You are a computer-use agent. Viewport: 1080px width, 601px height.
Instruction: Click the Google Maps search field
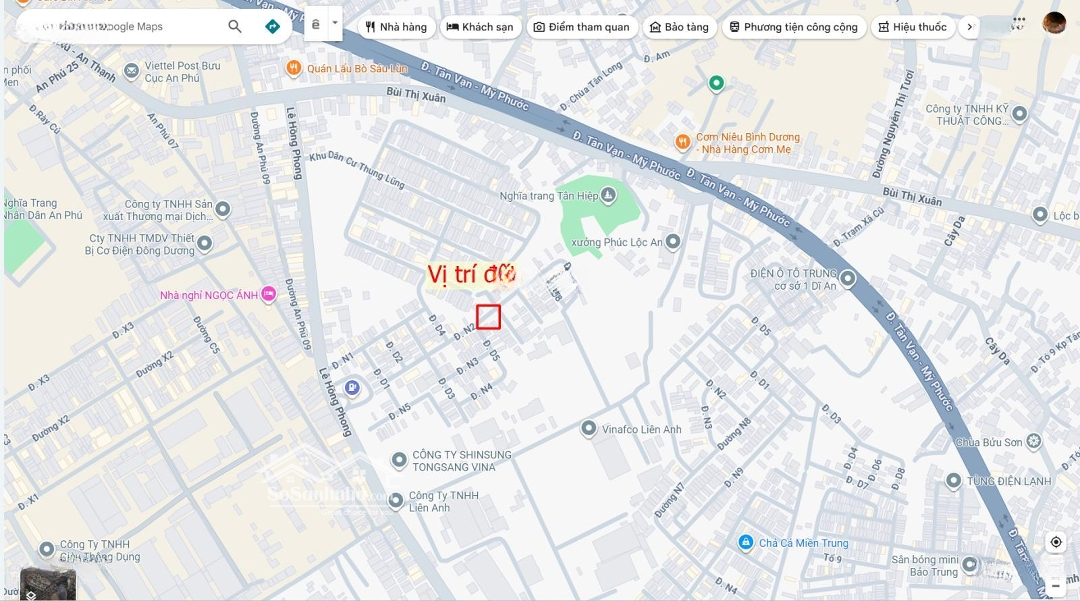(x=120, y=27)
